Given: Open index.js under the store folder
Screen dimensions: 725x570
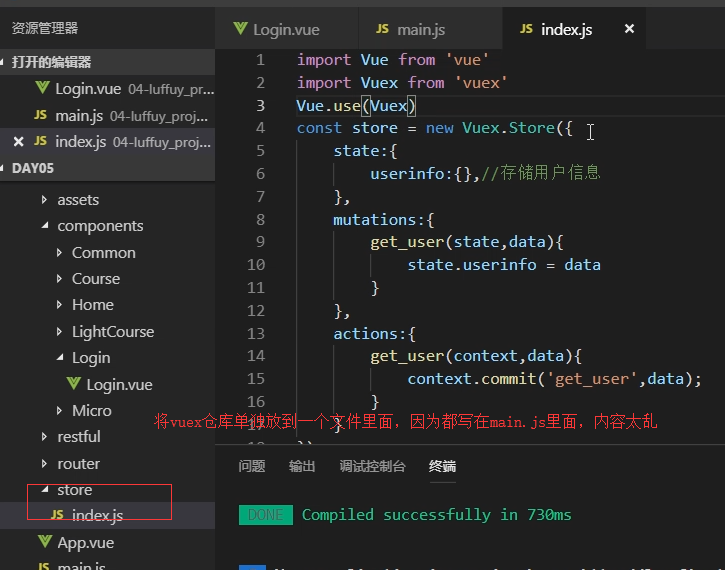Looking at the screenshot, I should point(107,515).
